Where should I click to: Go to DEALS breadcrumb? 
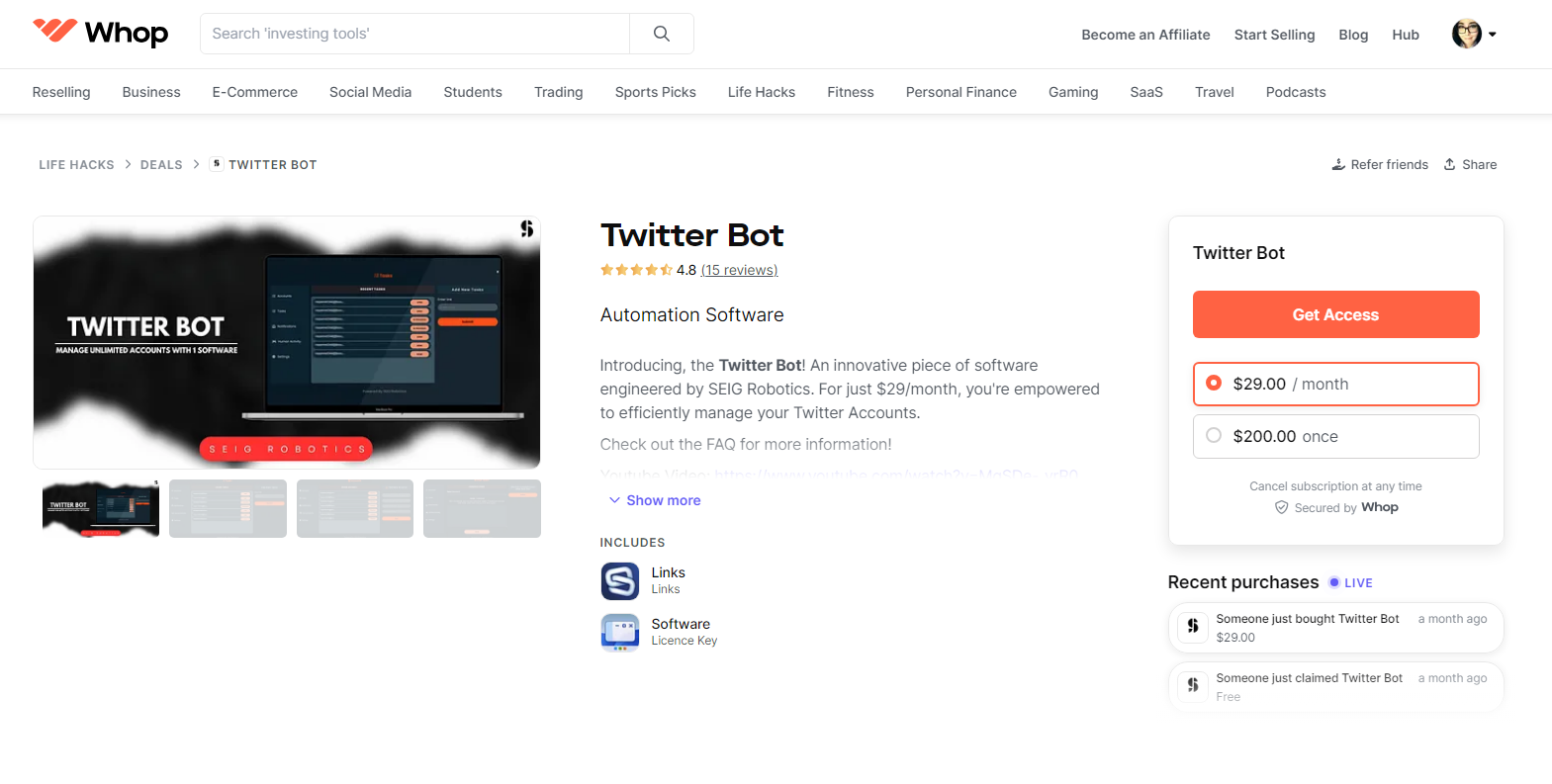(161, 165)
